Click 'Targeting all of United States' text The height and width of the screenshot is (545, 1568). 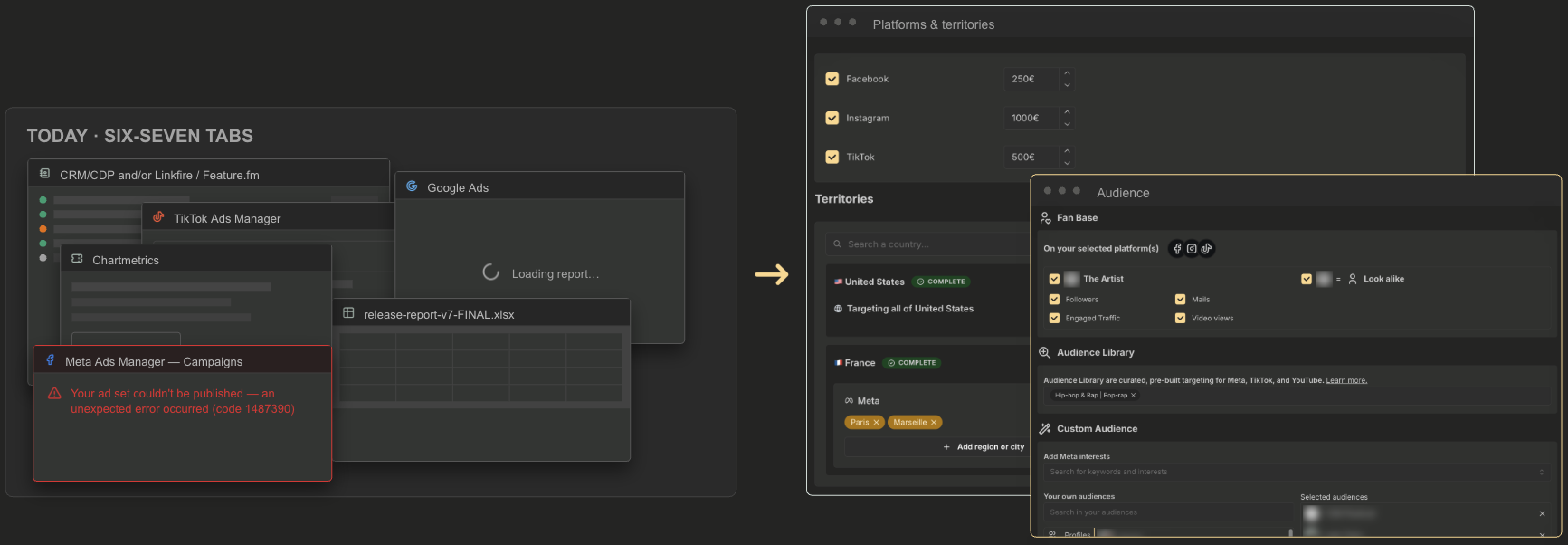click(x=910, y=309)
